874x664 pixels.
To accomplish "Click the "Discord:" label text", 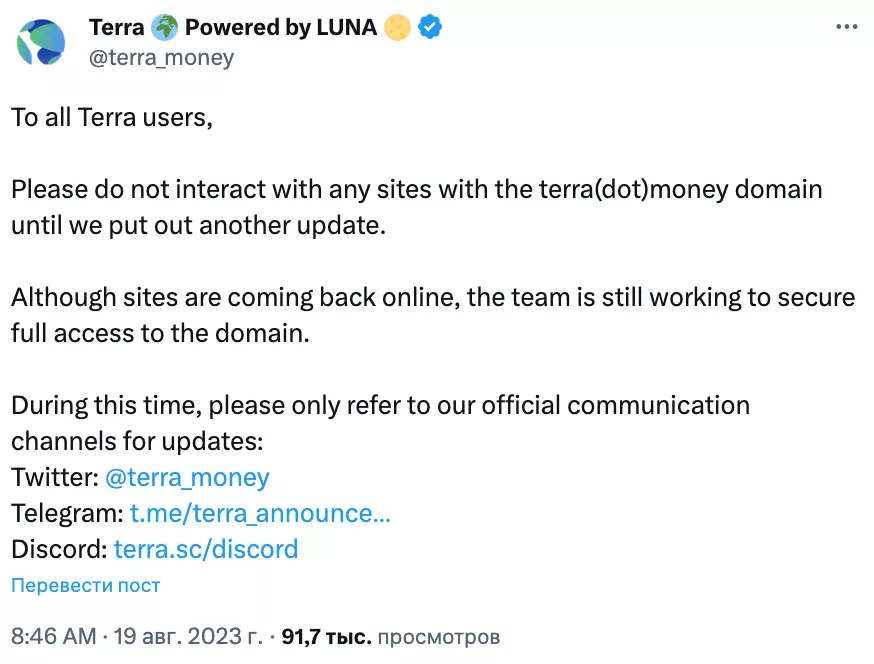I will [59, 549].
